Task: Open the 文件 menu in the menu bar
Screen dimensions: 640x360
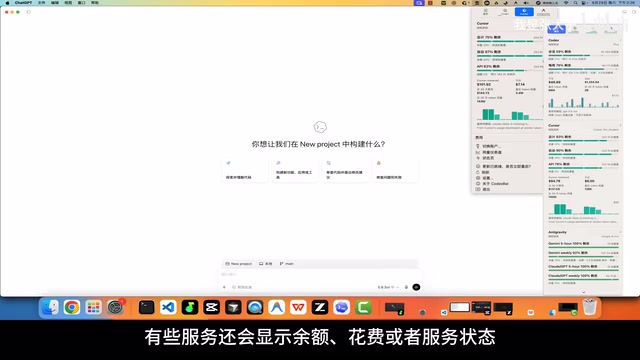Action: [42, 3]
